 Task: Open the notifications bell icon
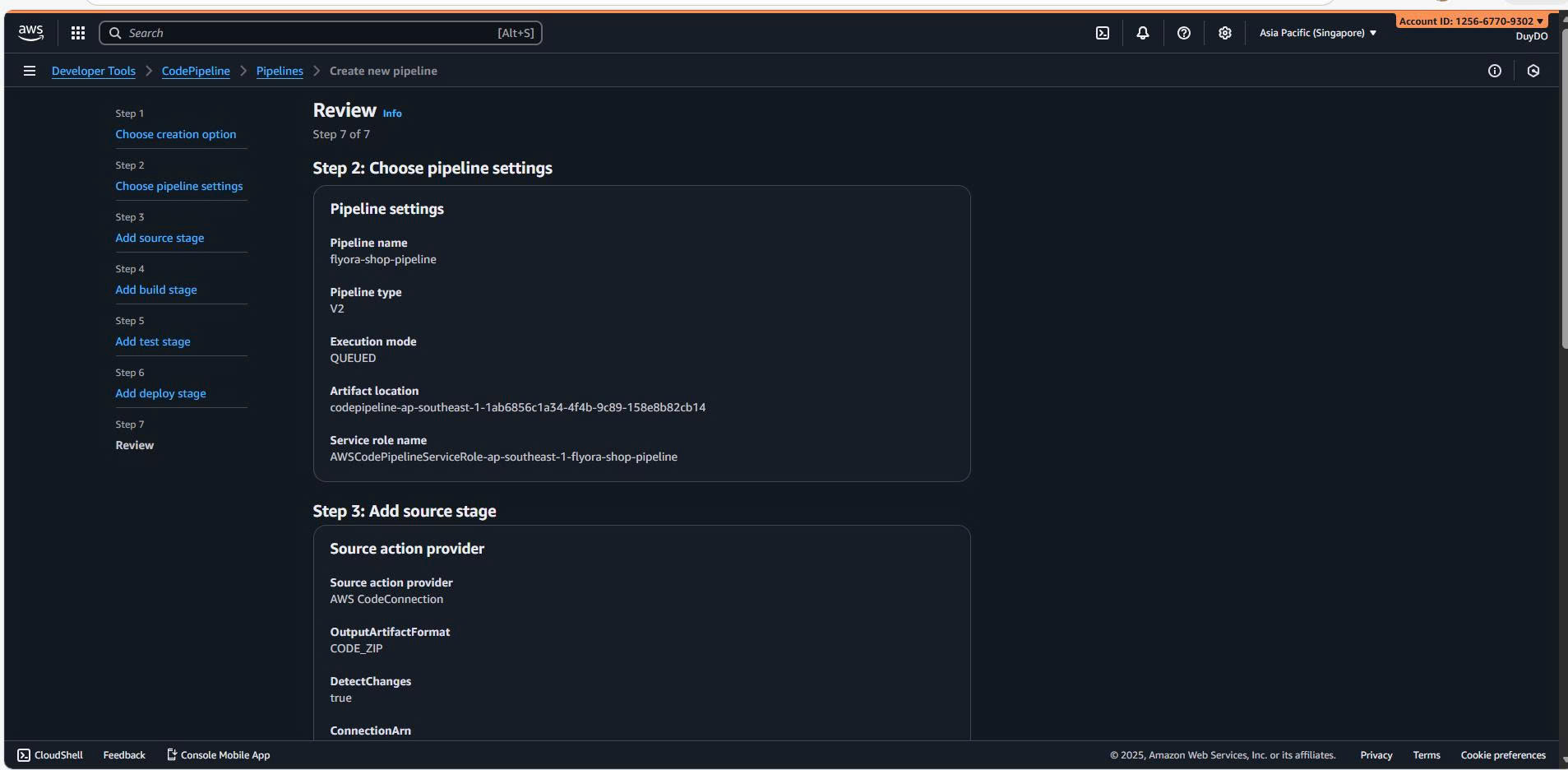coord(1143,33)
